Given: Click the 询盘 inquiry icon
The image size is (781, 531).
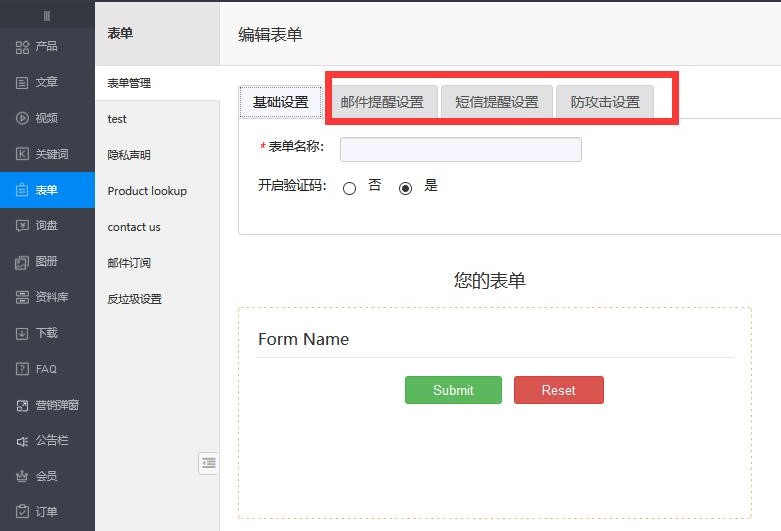Looking at the screenshot, I should [x=22, y=226].
